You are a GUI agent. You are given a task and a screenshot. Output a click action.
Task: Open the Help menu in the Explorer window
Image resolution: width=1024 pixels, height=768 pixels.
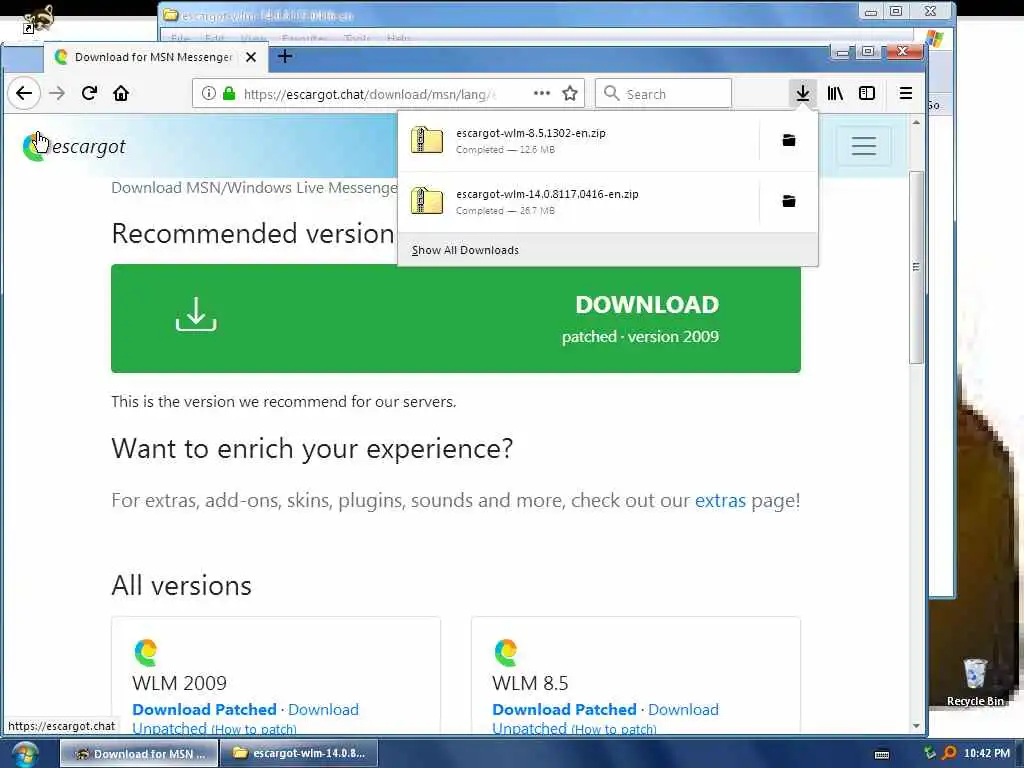click(x=398, y=39)
